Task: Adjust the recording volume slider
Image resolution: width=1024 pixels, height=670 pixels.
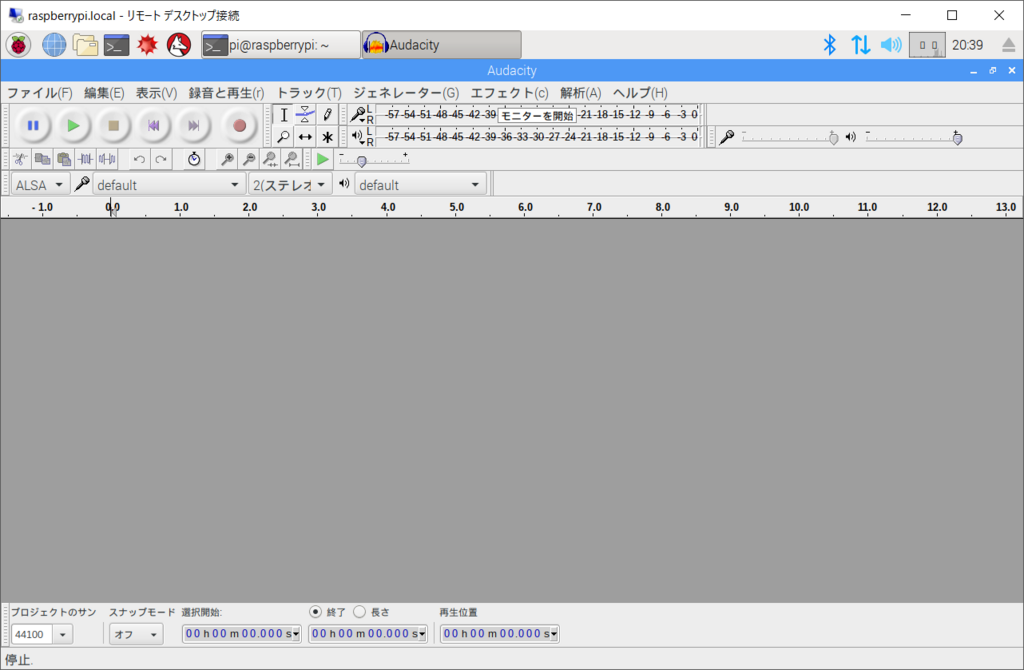Action: pos(790,138)
